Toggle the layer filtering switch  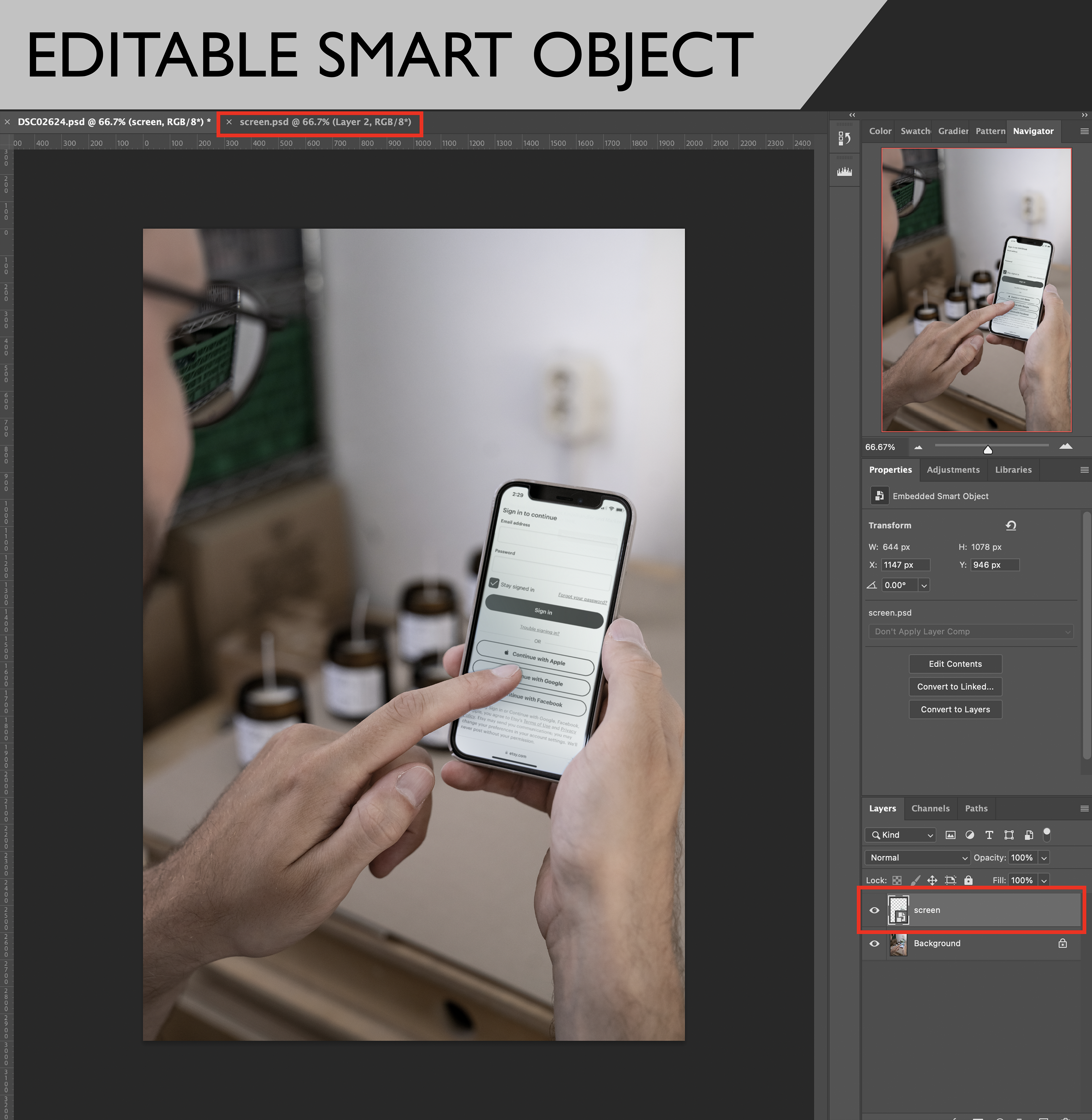(x=1047, y=835)
